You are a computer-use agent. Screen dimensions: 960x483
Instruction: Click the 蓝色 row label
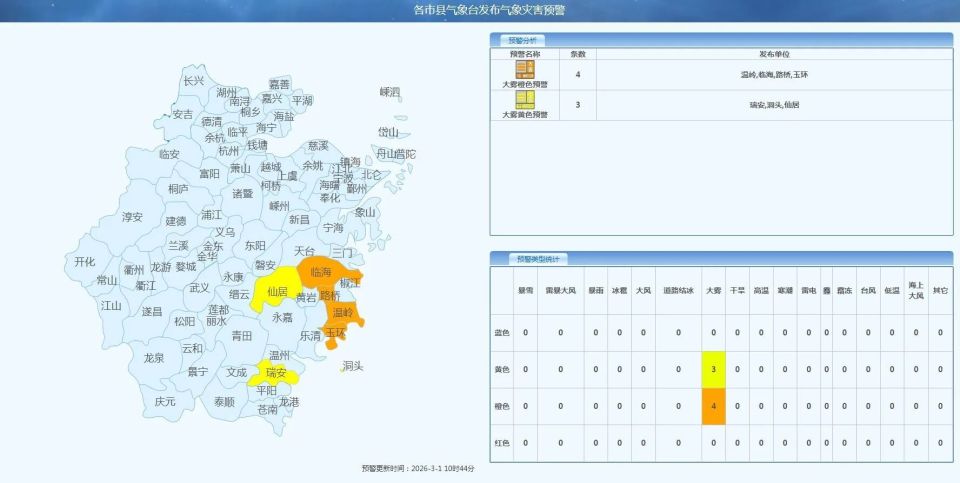(x=501, y=333)
